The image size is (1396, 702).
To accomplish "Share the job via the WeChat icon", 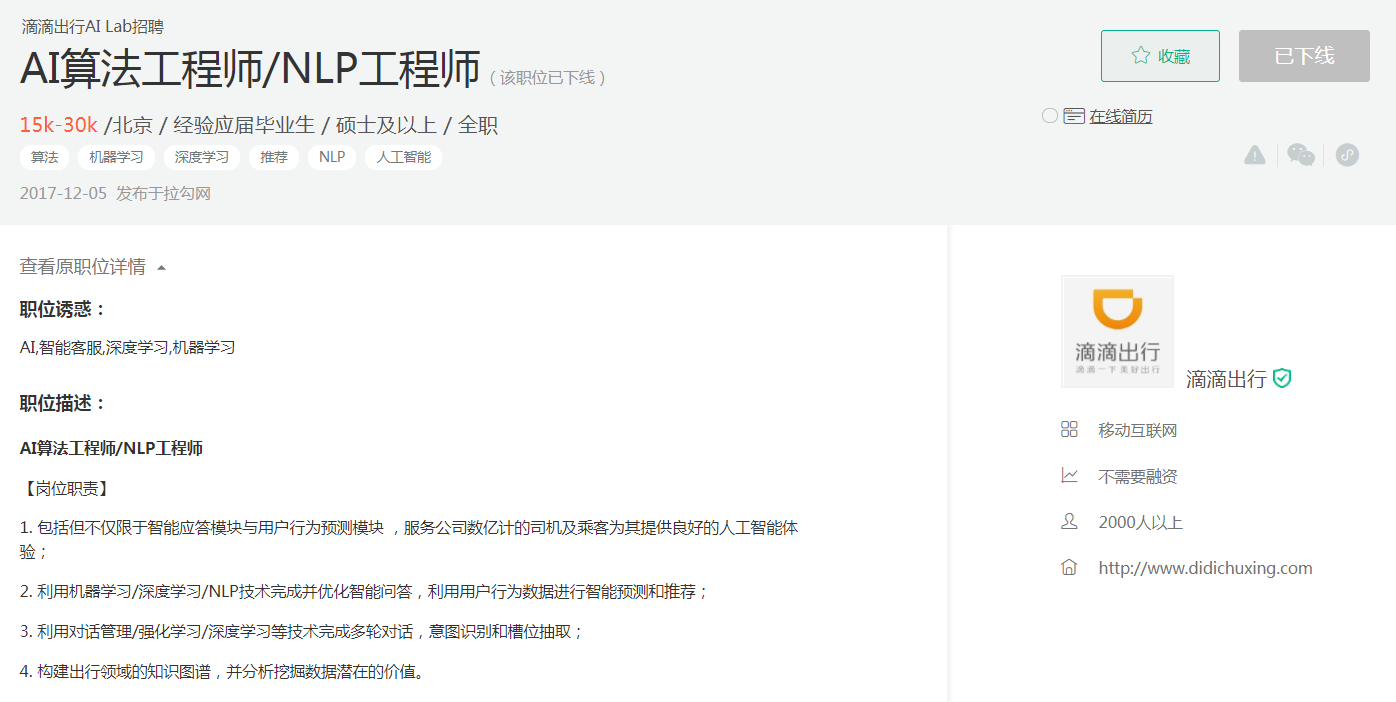I will [x=1301, y=155].
